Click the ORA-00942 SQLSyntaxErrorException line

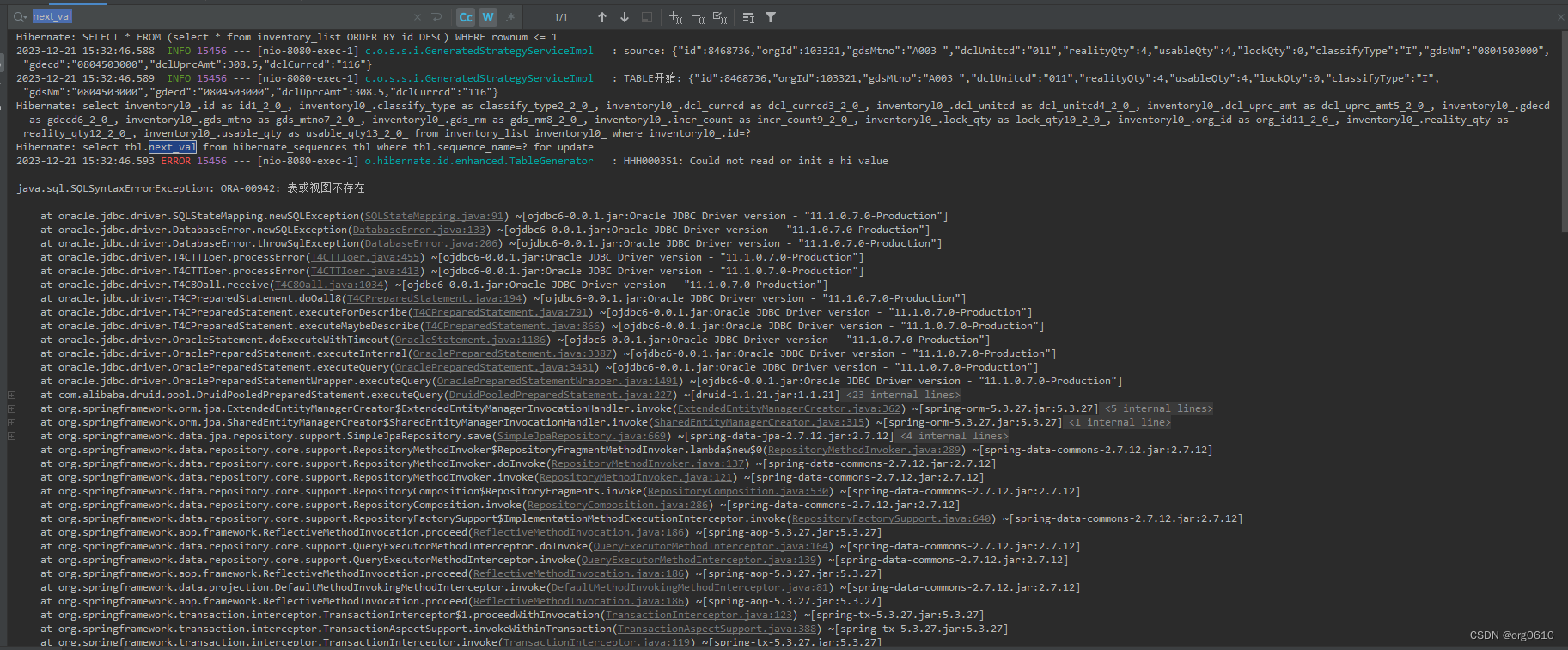[x=191, y=188]
